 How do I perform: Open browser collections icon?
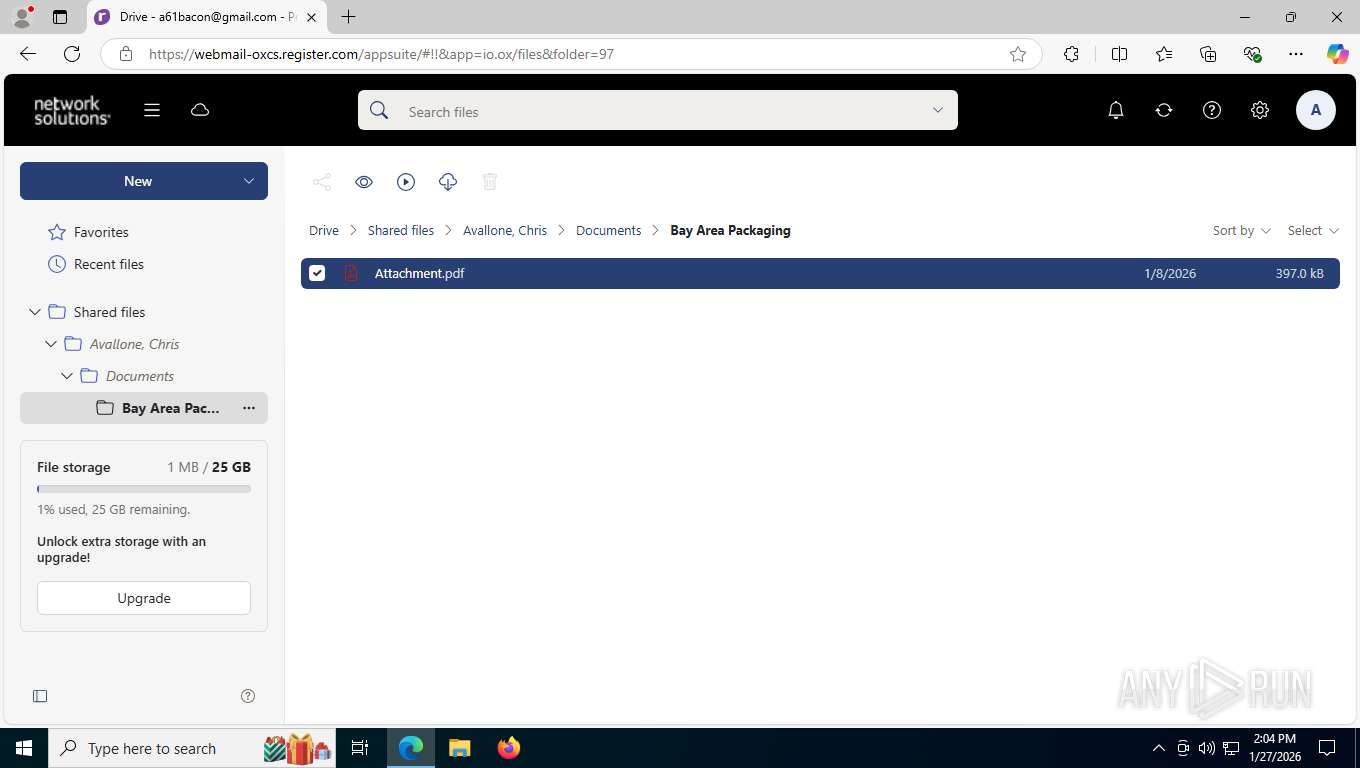point(1208,54)
